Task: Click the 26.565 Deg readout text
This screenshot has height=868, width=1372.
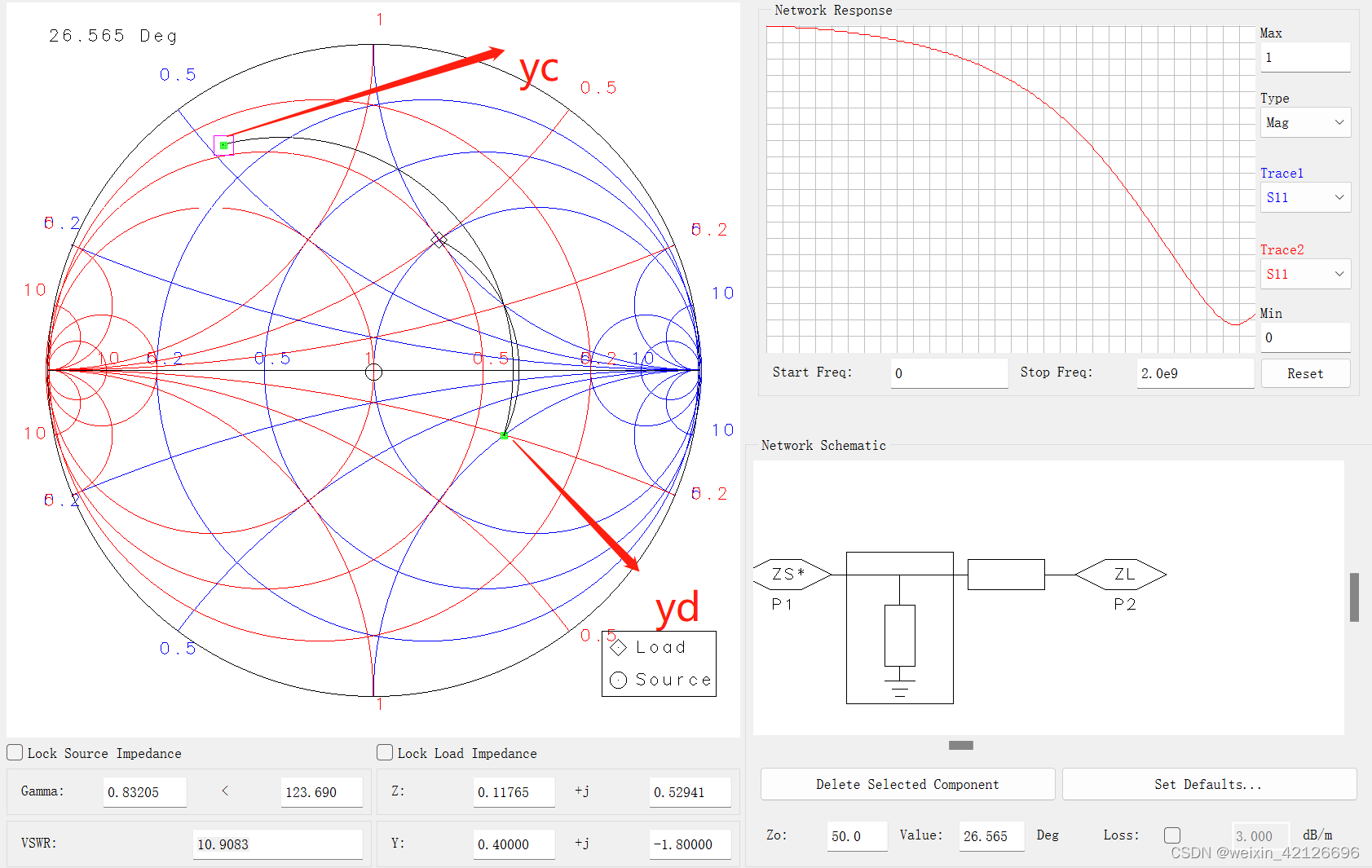Action: coord(112,36)
